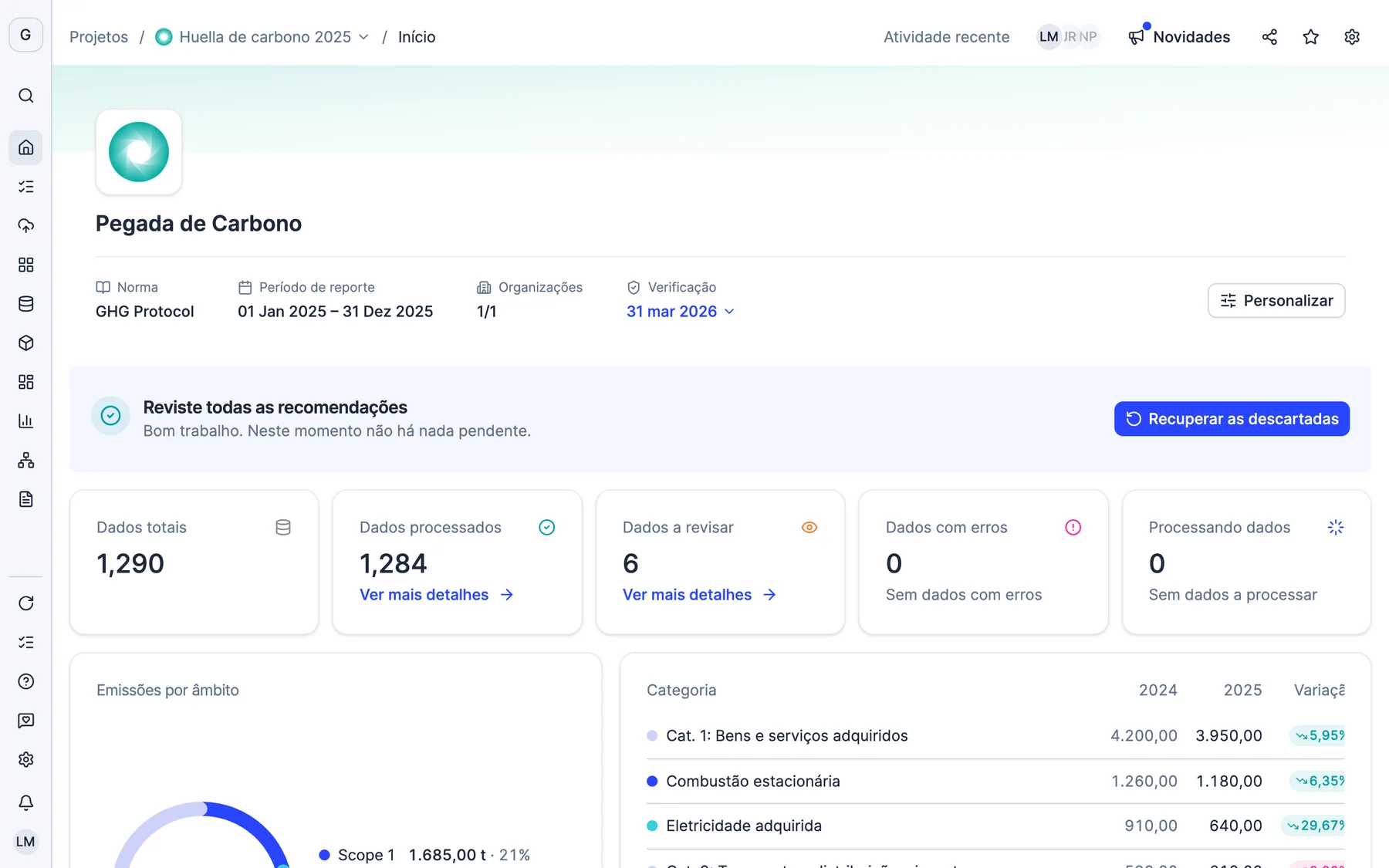Image resolution: width=1389 pixels, height=868 pixels.
Task: Open sidebar settings gear icon
Action: tap(25, 760)
